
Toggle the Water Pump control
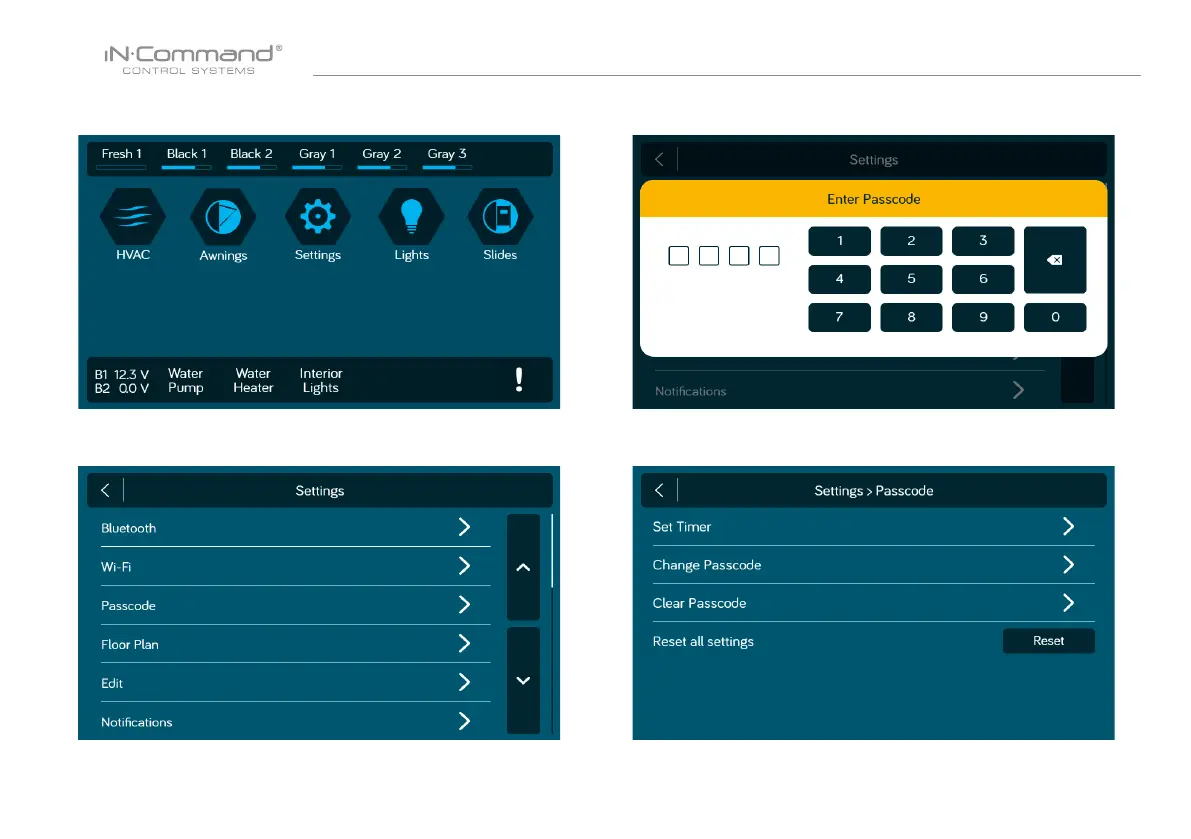(x=185, y=380)
